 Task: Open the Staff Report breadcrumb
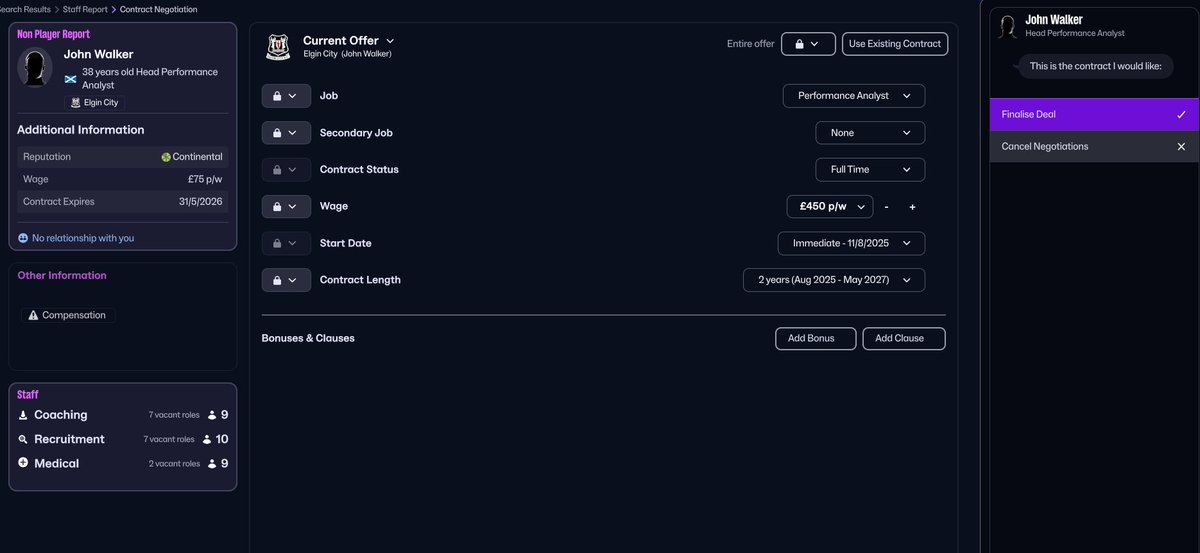[x=83, y=9]
